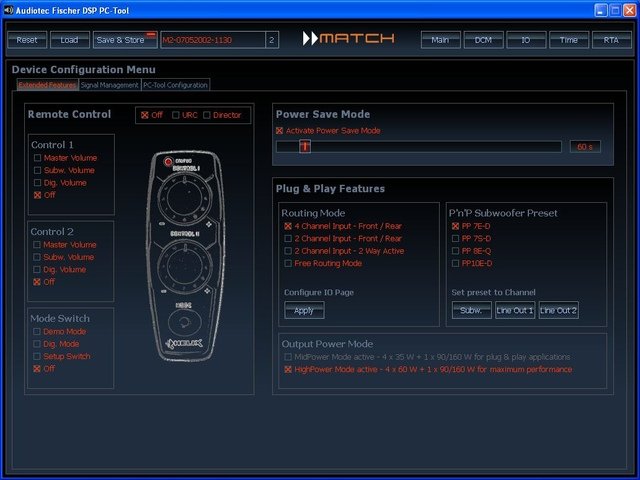The width and height of the screenshot is (640, 480).
Task: Click the red LED on the remote image
Action: 167,161
